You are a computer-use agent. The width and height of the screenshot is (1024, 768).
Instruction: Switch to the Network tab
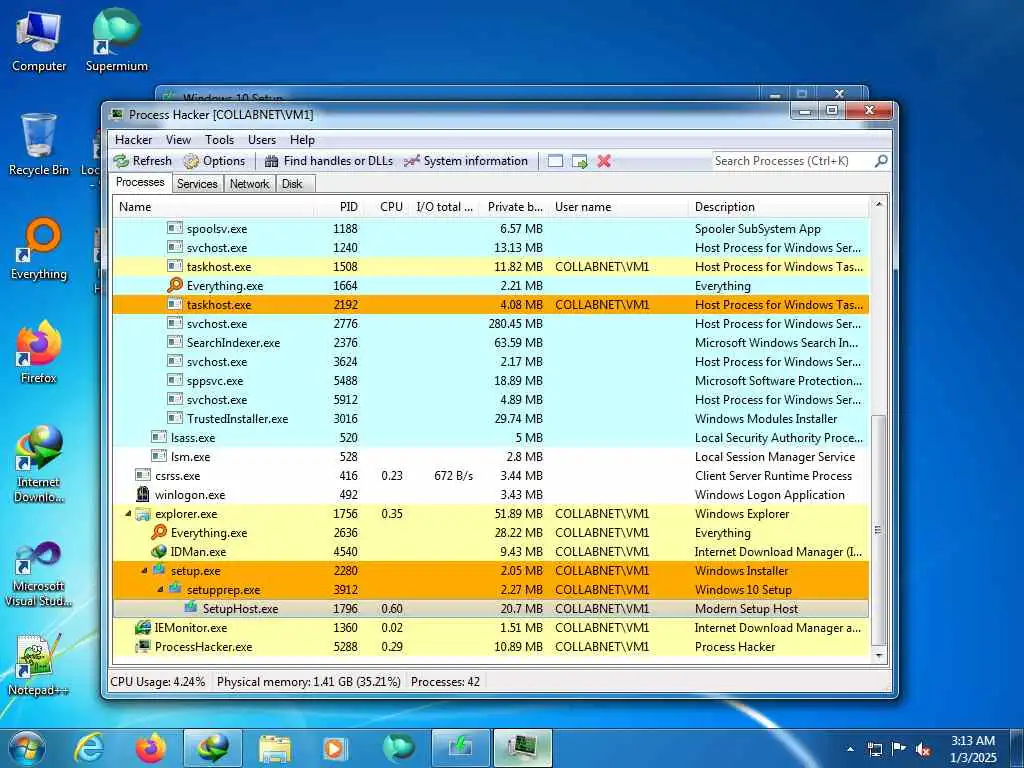click(249, 184)
